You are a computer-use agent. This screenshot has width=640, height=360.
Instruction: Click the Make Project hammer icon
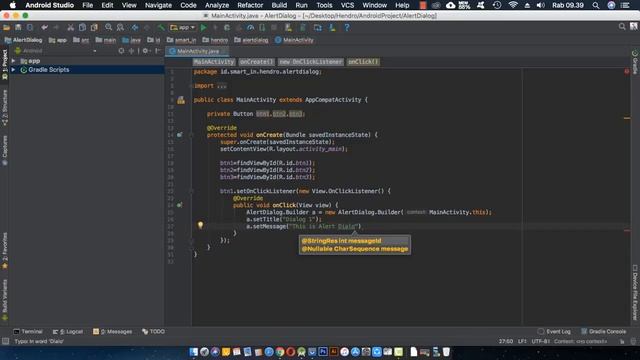pos(161,27)
